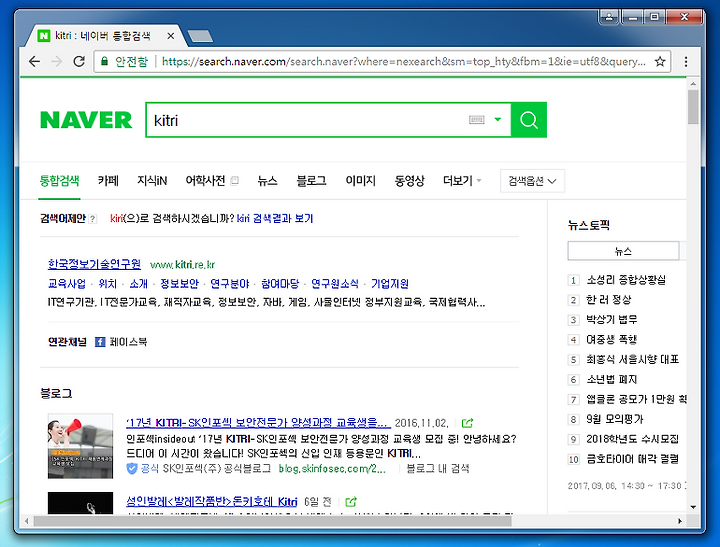Screen dimensions: 720x547
Task: Switch to the 카페 tab
Action: (x=108, y=180)
